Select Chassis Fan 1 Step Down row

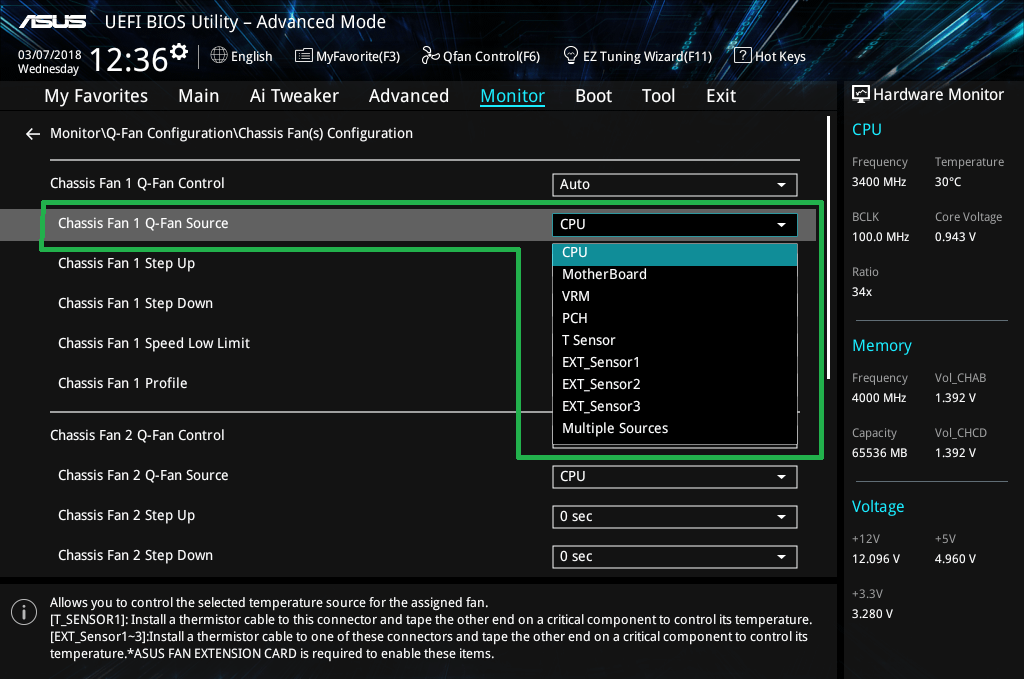click(x=135, y=304)
